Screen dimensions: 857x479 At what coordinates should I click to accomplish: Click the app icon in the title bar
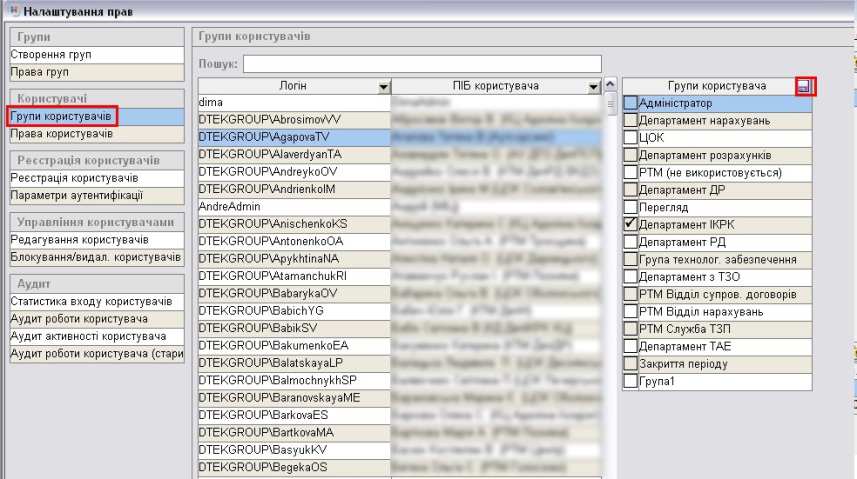[11, 10]
